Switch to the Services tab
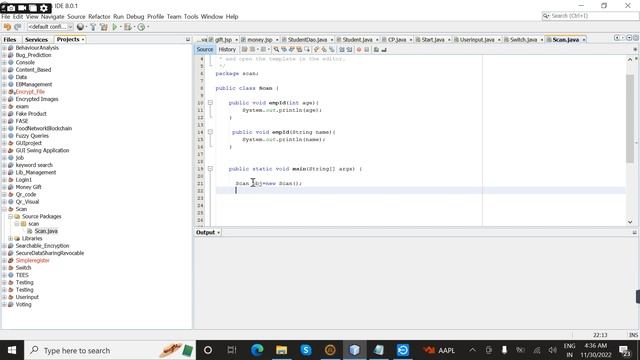This screenshot has width=640, height=360. click(x=36, y=40)
